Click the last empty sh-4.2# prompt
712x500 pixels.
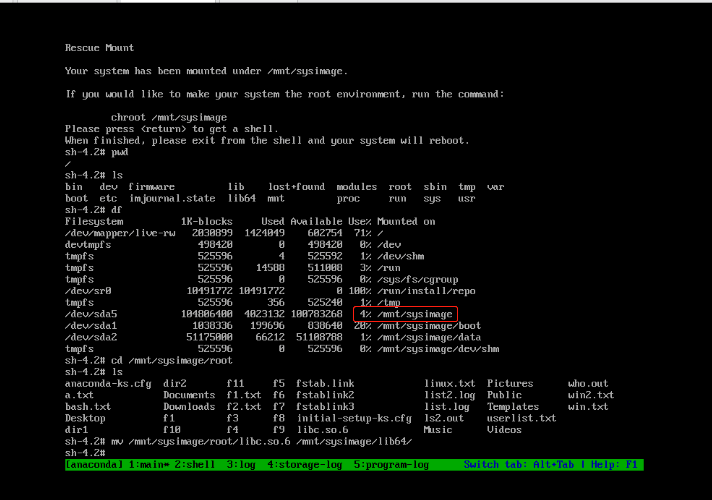86,453
